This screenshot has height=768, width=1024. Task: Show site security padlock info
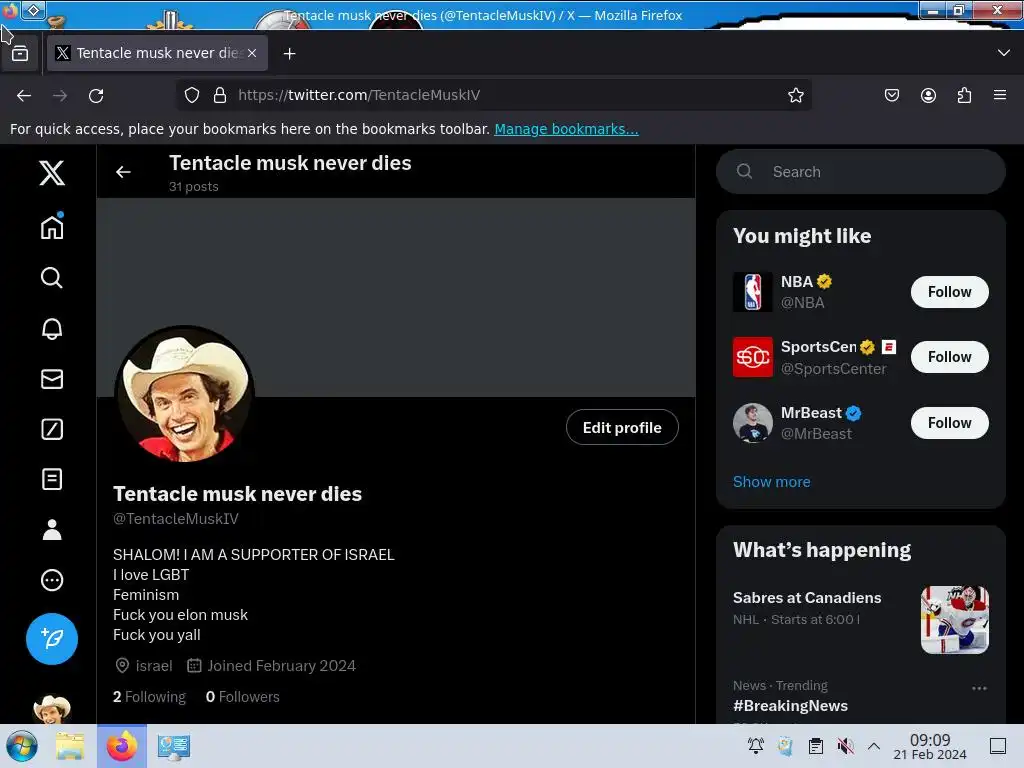point(219,95)
